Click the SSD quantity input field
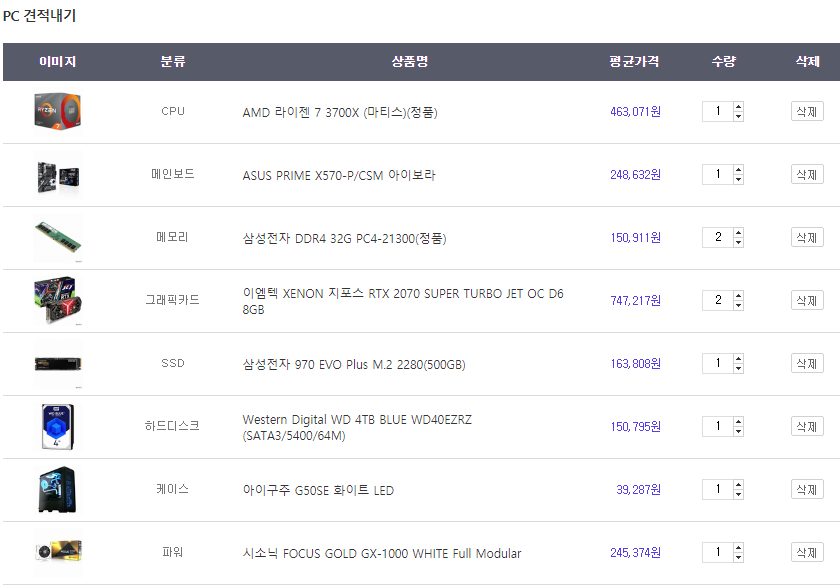 pyautogui.click(x=718, y=363)
